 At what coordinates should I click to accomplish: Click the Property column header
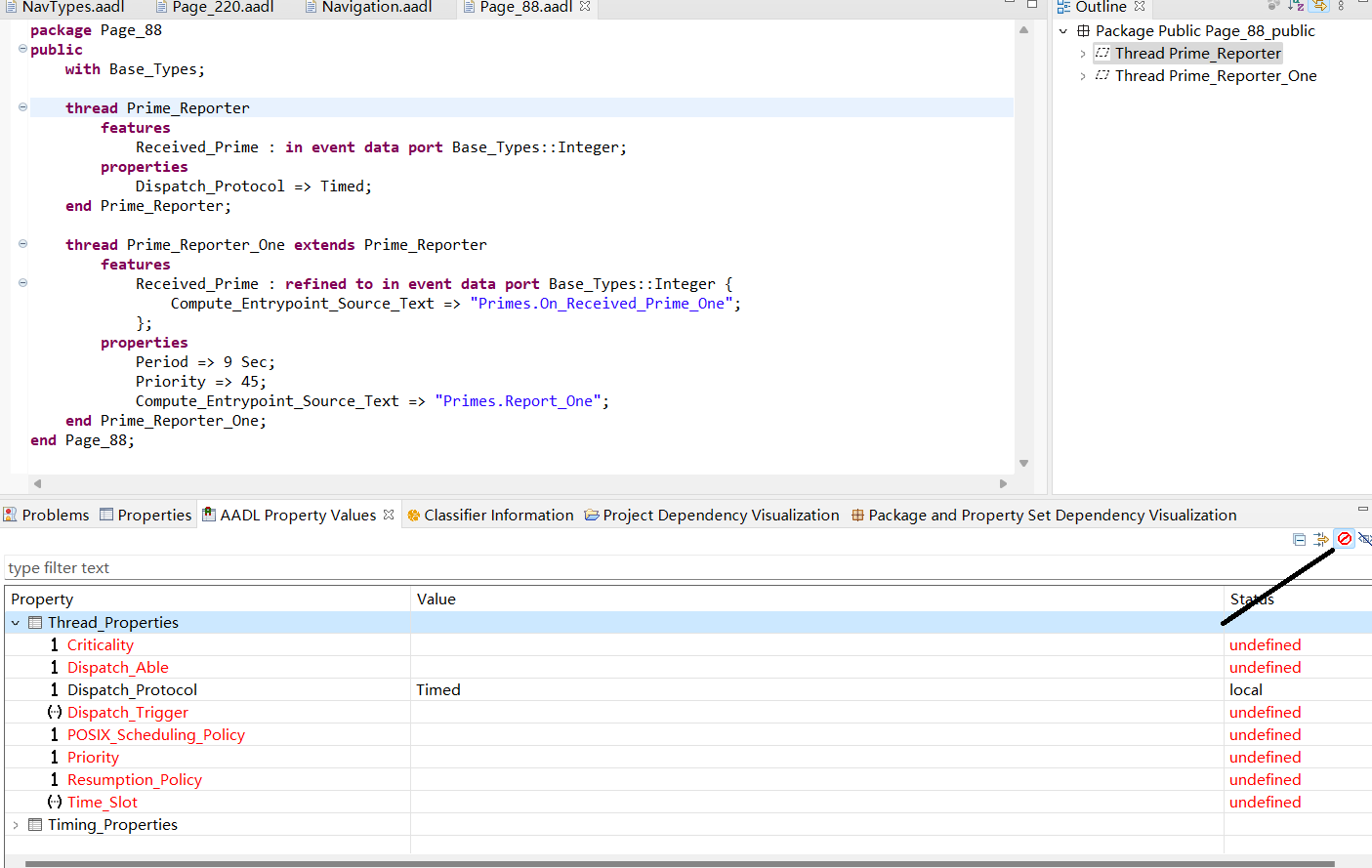(x=208, y=599)
